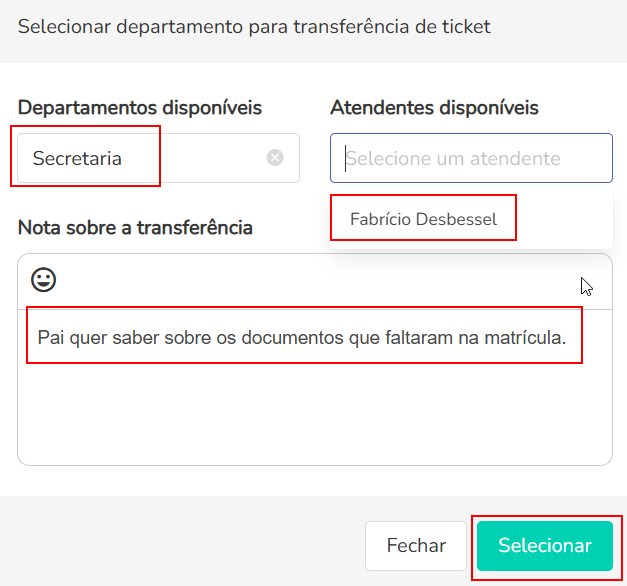Click the dialog title text
Image resolution: width=627 pixels, height=586 pixels.
(x=254, y=27)
